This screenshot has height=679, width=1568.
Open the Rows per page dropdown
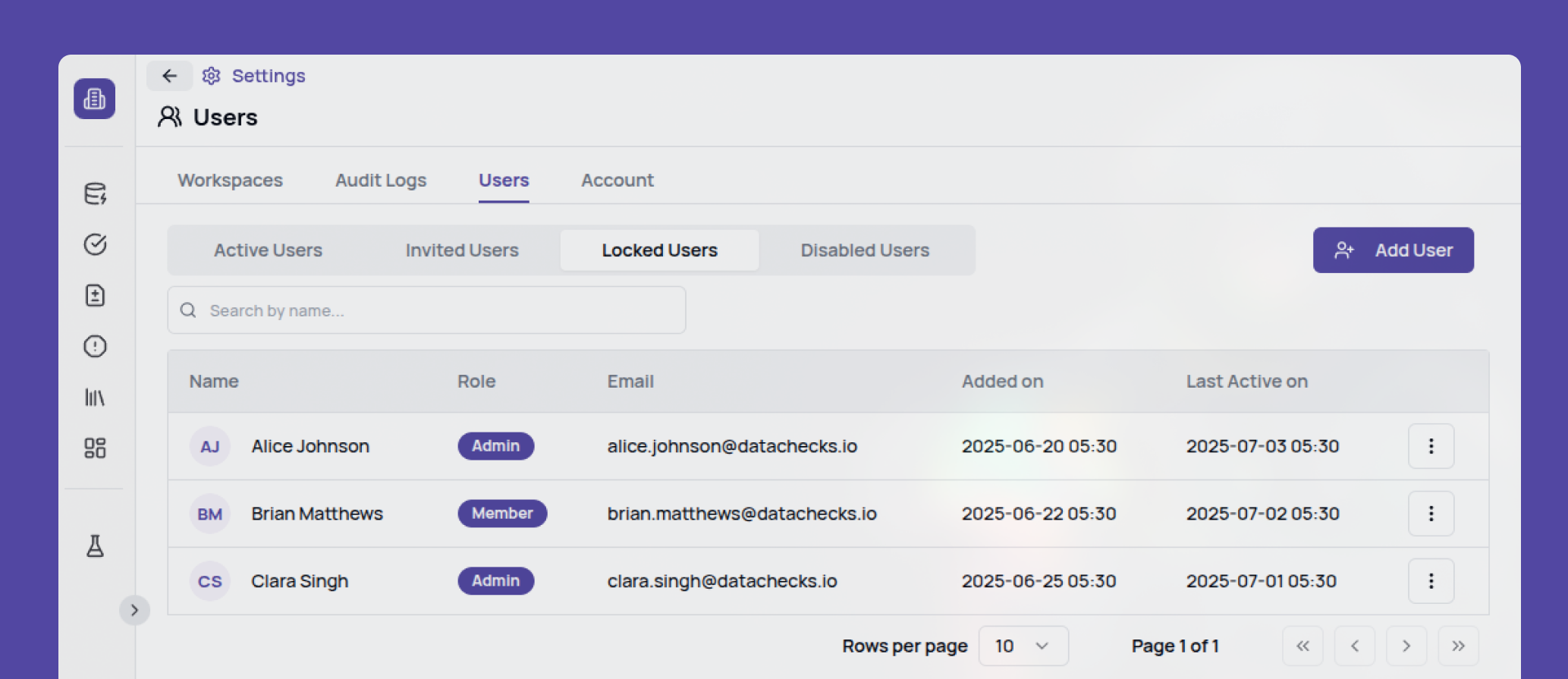coord(1023,646)
